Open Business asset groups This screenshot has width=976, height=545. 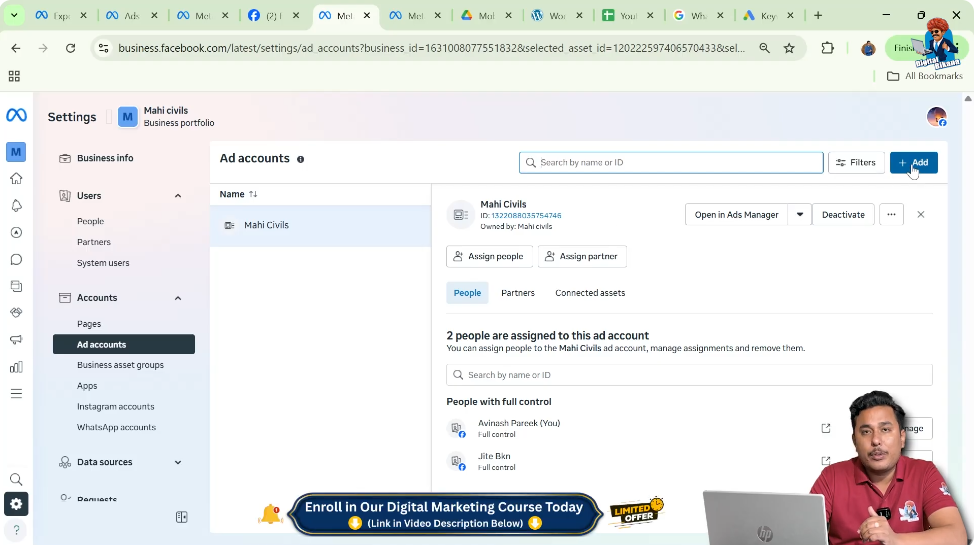click(120, 365)
